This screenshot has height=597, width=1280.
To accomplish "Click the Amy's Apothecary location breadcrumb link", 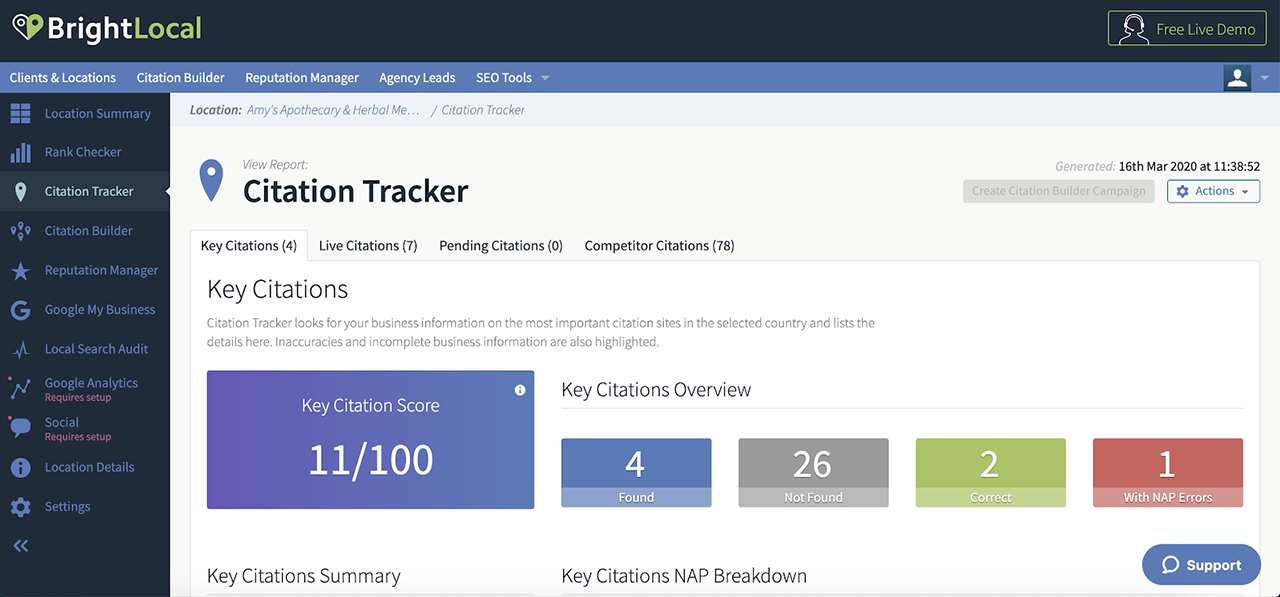I will click(x=333, y=110).
